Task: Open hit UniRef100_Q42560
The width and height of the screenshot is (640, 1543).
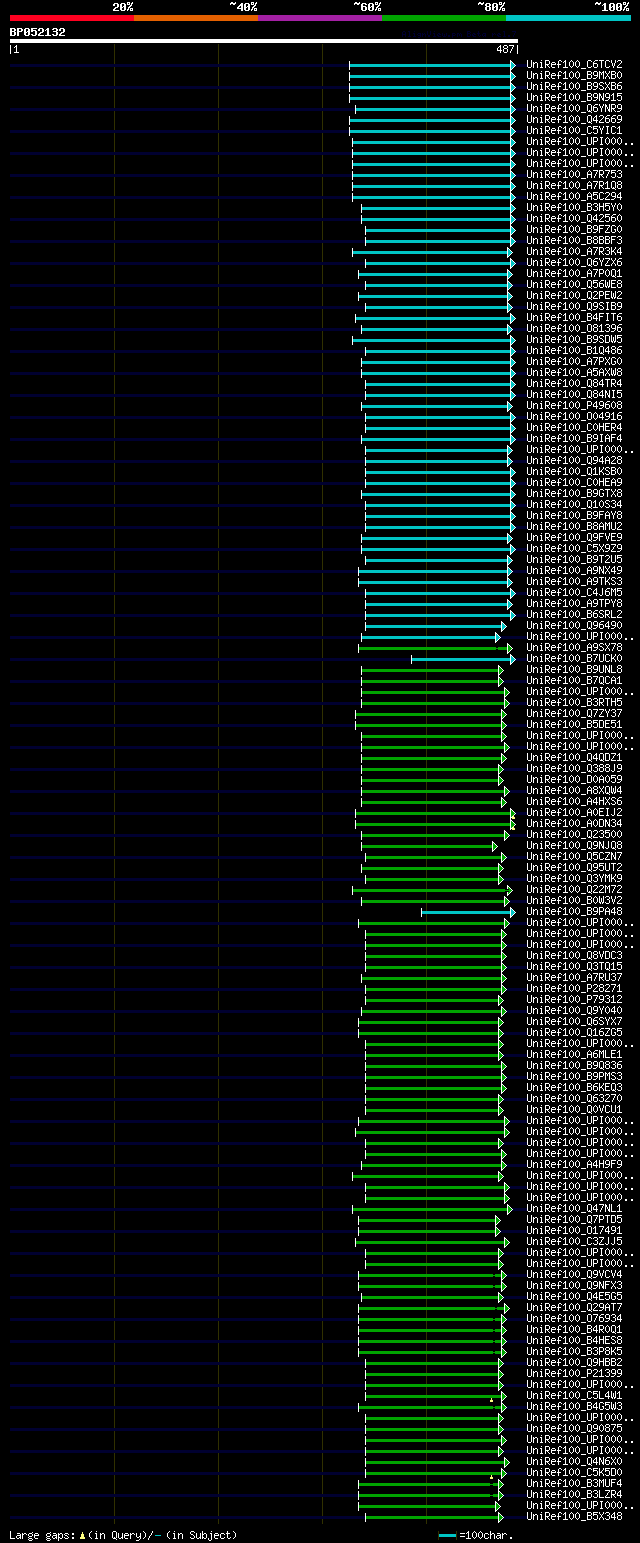Action: click(574, 218)
